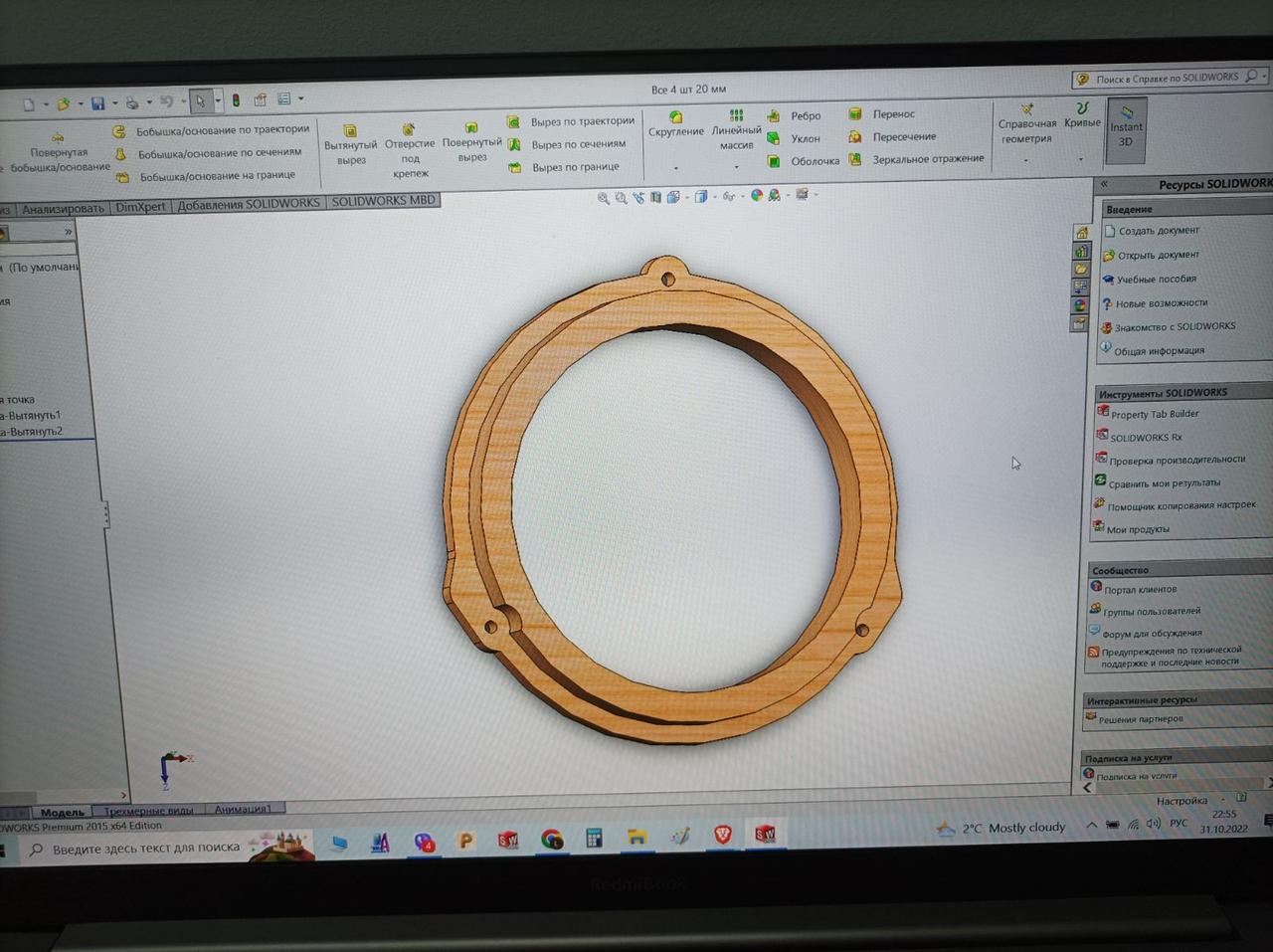Image resolution: width=1273 pixels, height=952 pixels.
Task: Select Бобышка/основание на границе
Action: [x=207, y=176]
